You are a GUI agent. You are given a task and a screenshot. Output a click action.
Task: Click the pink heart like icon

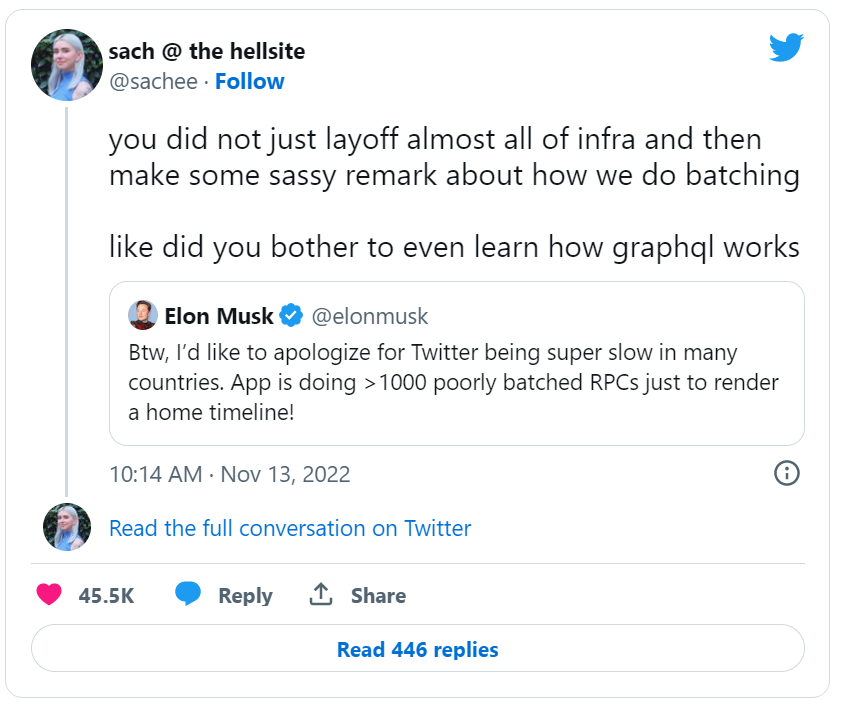point(49,595)
